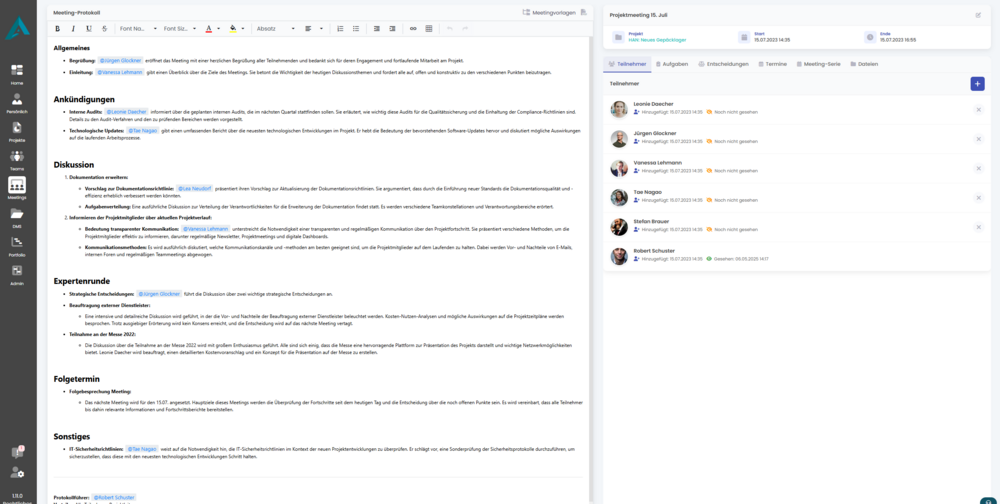The image size is (1000, 504).
Task: Open the font name dropdown
Action: pyautogui.click(x=137, y=29)
